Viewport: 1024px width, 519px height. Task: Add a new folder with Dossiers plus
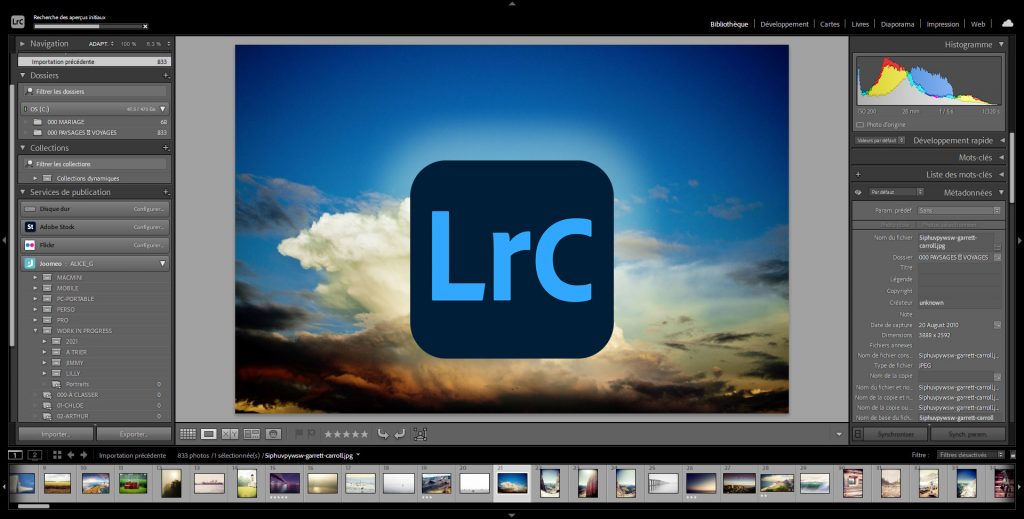click(x=166, y=75)
